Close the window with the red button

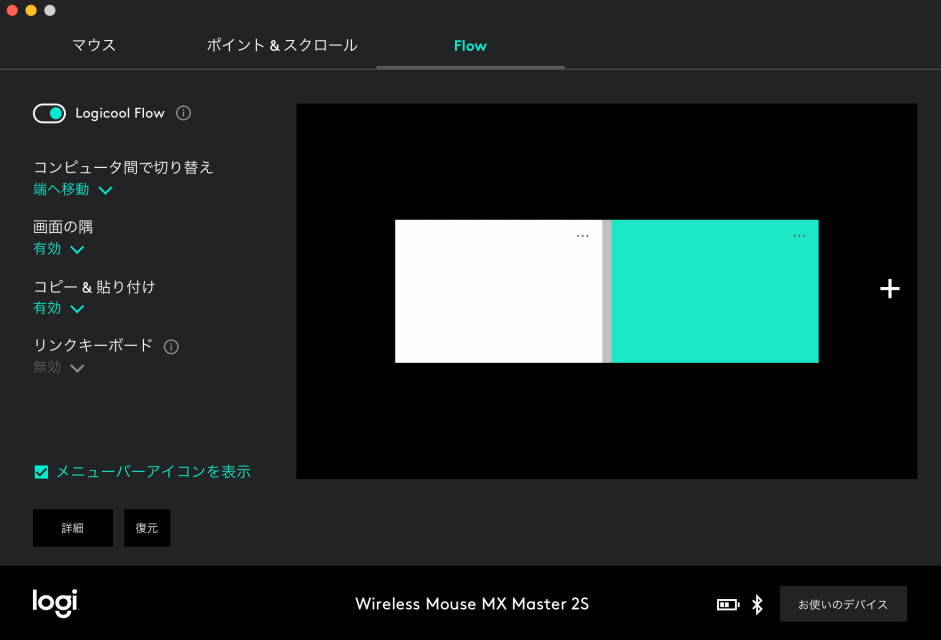tap(12, 10)
